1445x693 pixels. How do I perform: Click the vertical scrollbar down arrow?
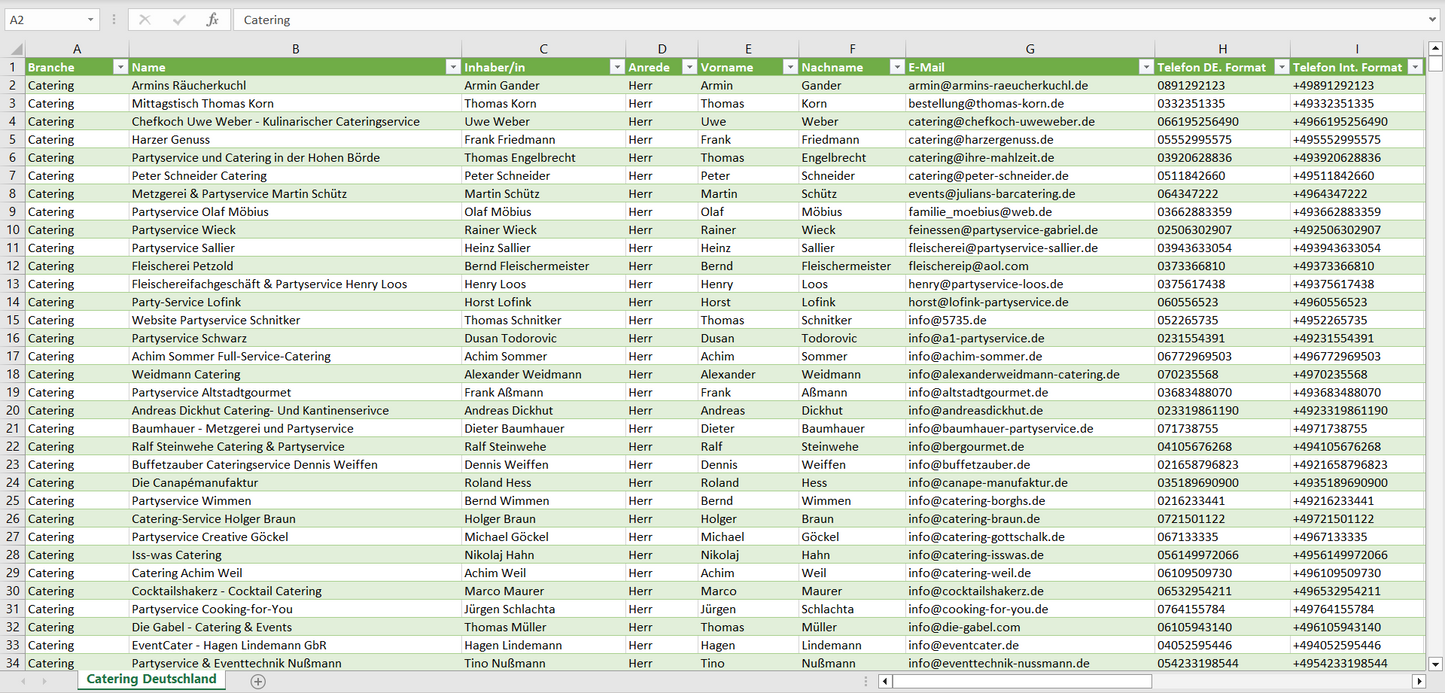pos(1436,662)
